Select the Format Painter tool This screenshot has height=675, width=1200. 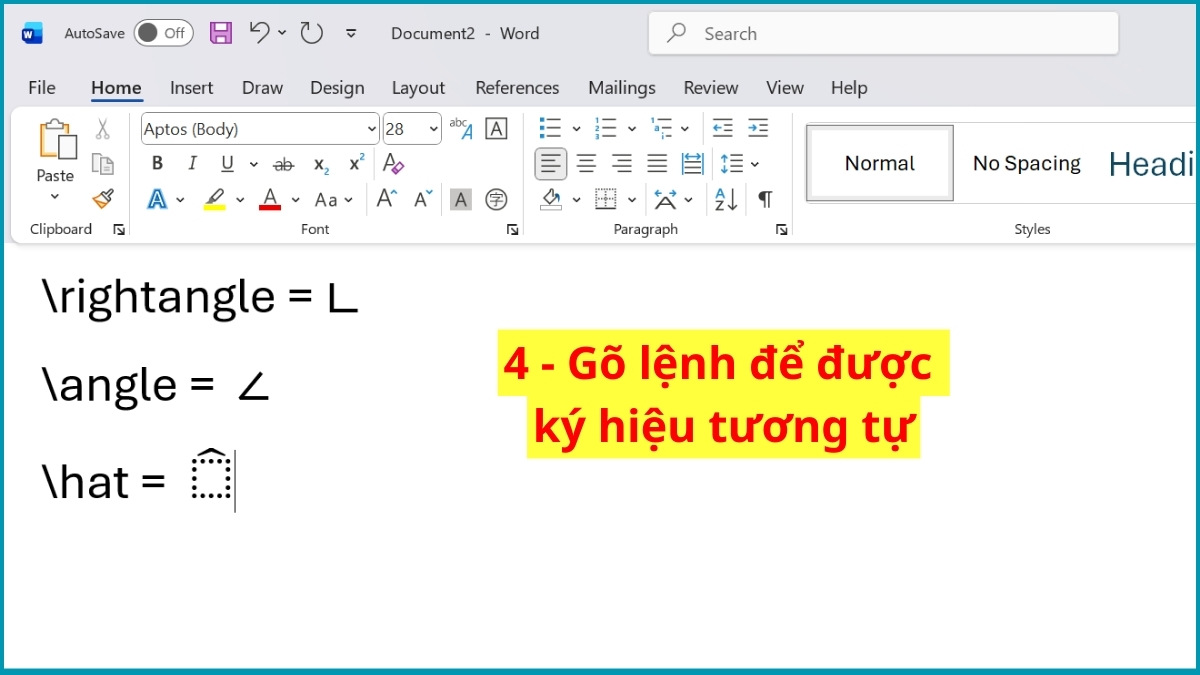[x=103, y=199]
